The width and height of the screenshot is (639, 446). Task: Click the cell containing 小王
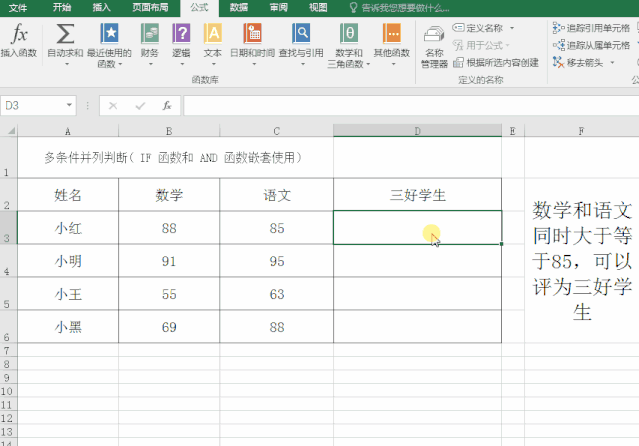pyautogui.click(x=68, y=294)
